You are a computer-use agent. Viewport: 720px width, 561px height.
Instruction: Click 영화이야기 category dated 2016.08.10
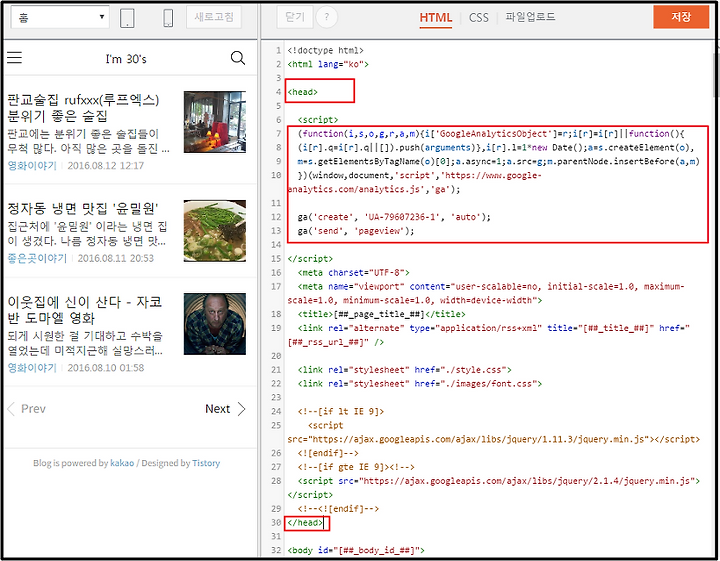point(32,368)
